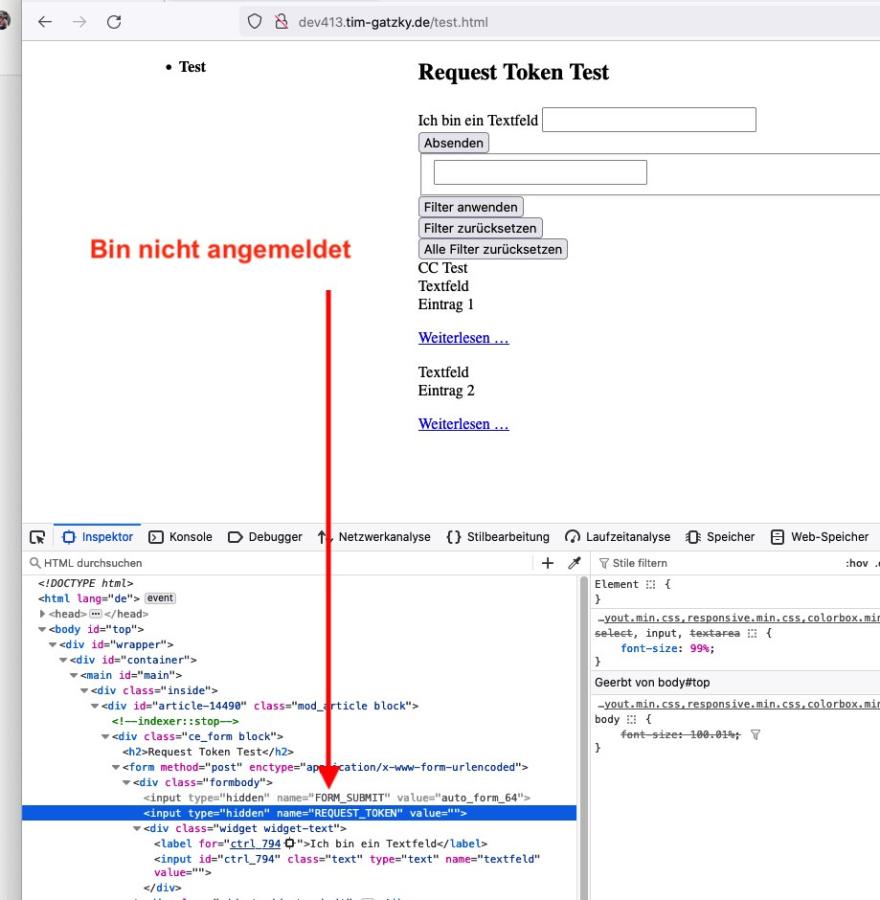
Task: Click the label target icon next to ctrl_794
Action: (289, 843)
